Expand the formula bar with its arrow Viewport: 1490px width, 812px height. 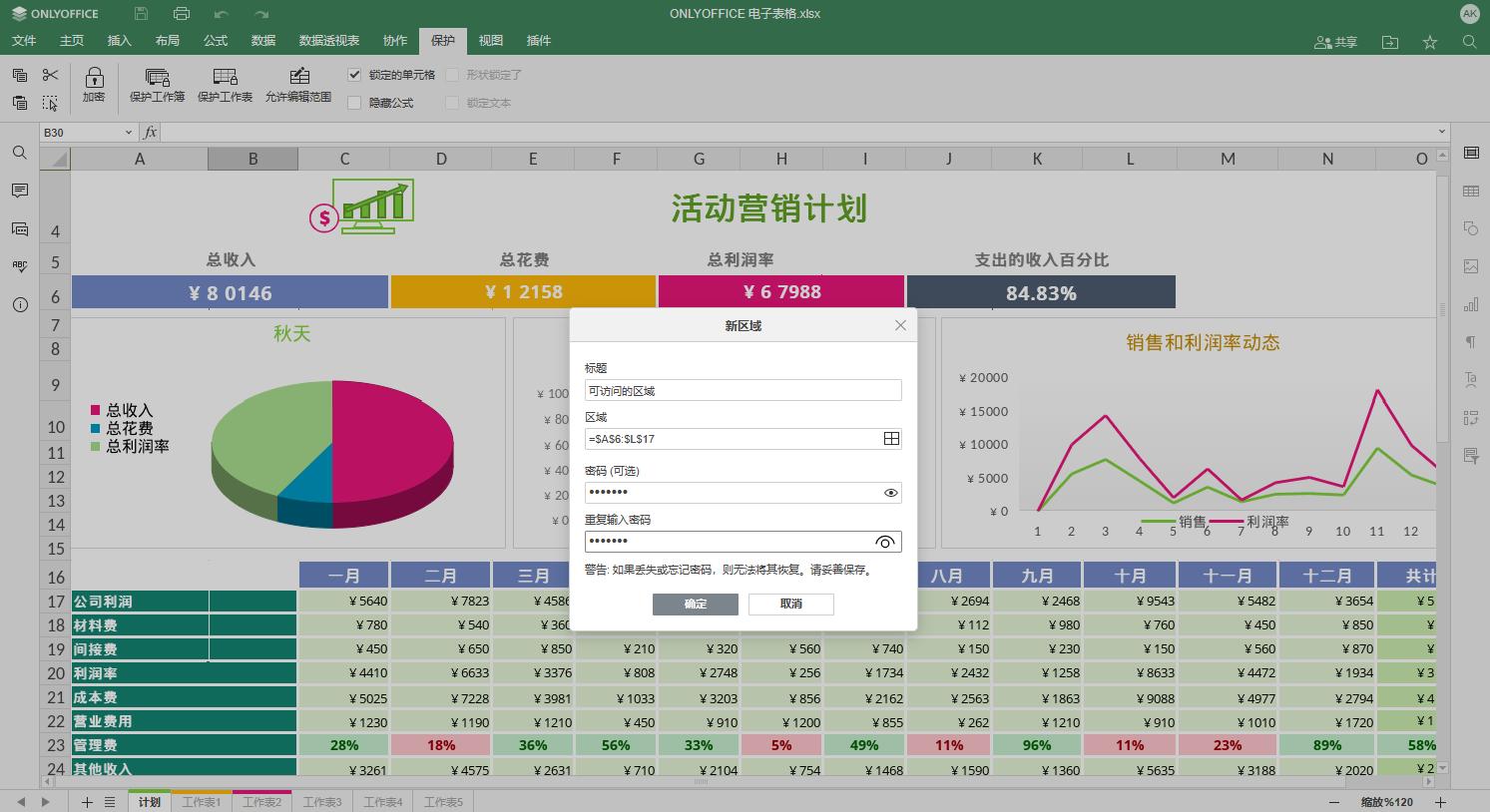1443,132
